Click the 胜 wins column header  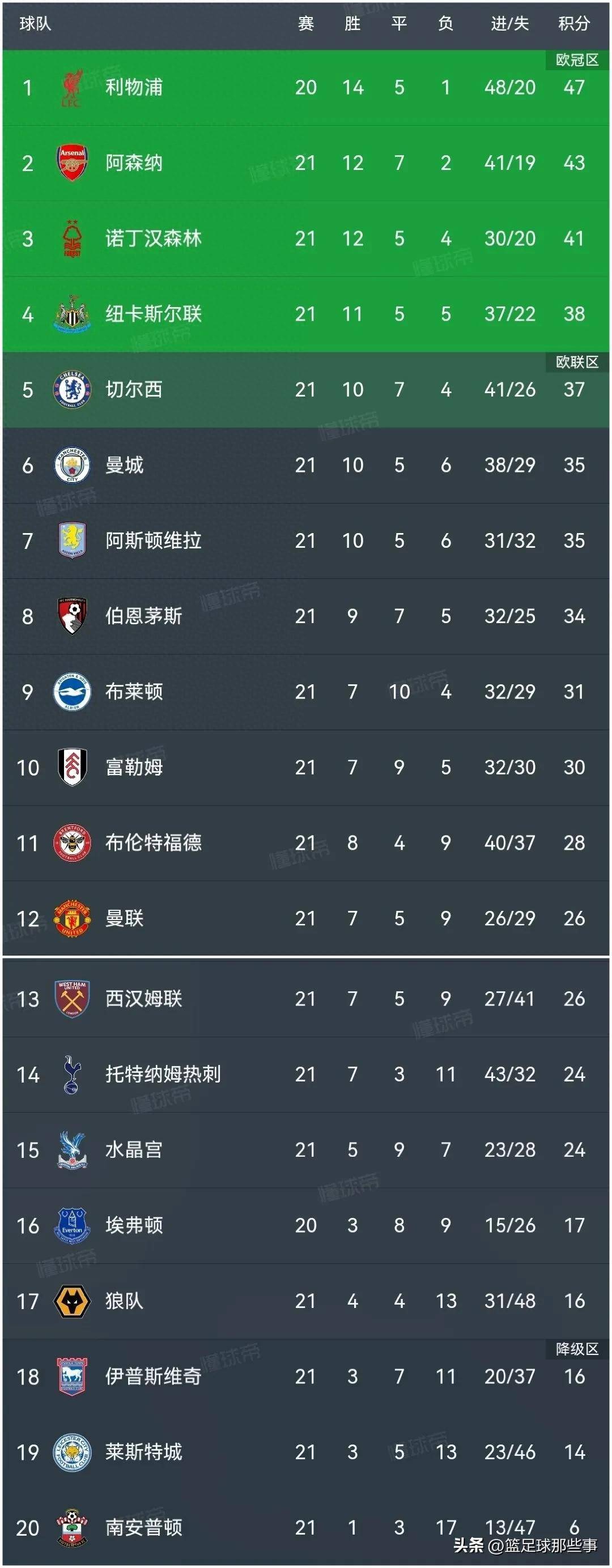[x=352, y=24]
